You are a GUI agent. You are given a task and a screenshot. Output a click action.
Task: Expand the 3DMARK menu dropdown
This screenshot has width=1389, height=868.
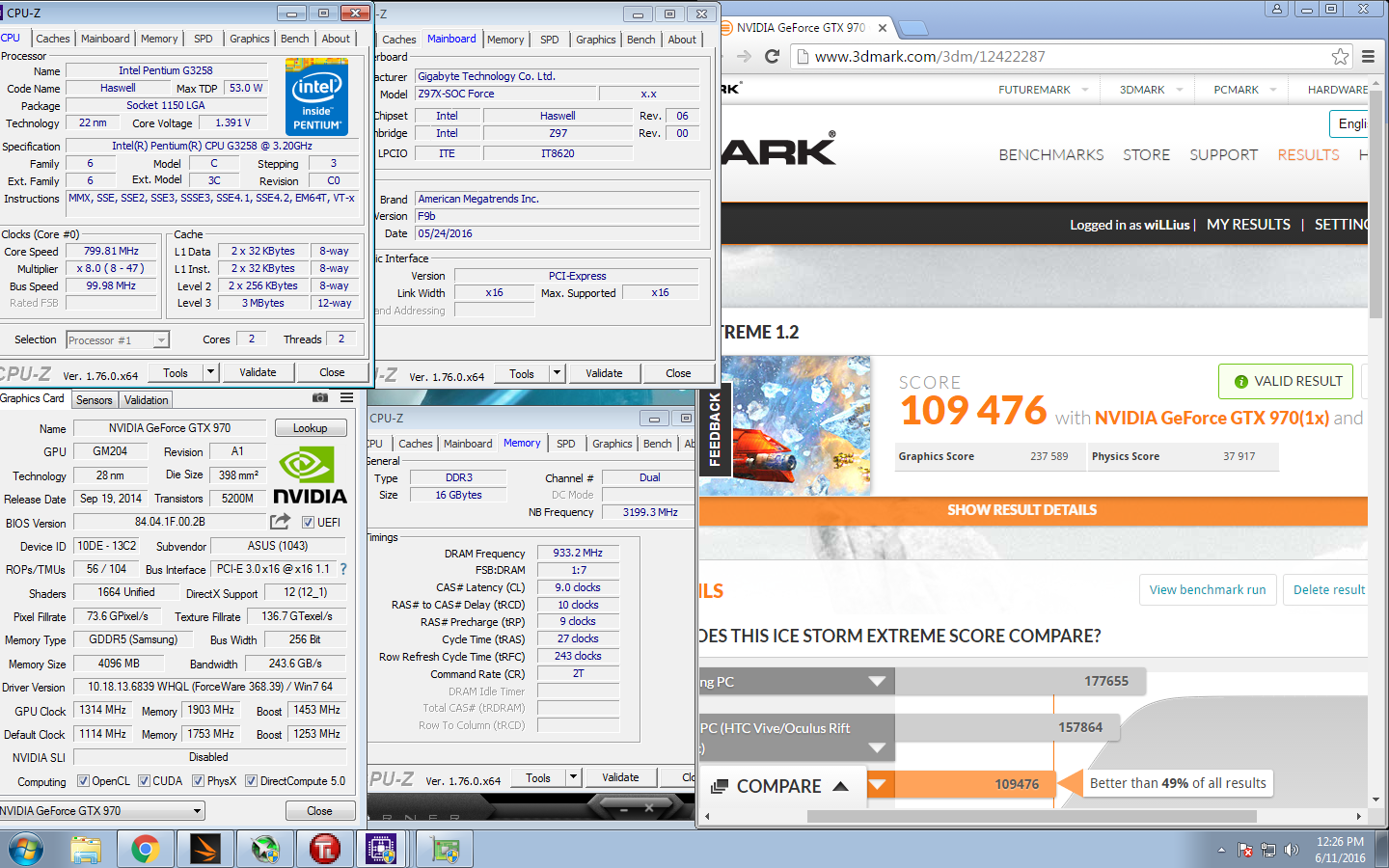point(1180,90)
